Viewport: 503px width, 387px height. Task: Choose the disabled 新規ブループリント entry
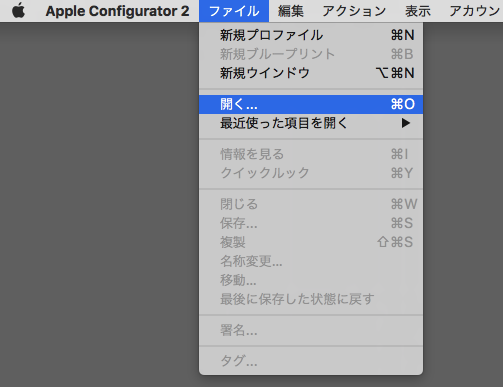(311, 54)
